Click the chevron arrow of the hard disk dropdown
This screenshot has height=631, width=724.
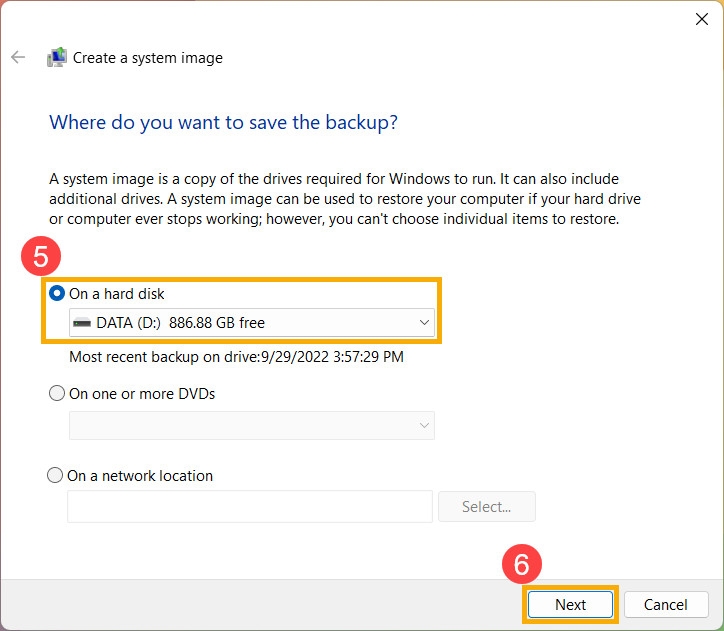click(x=424, y=323)
